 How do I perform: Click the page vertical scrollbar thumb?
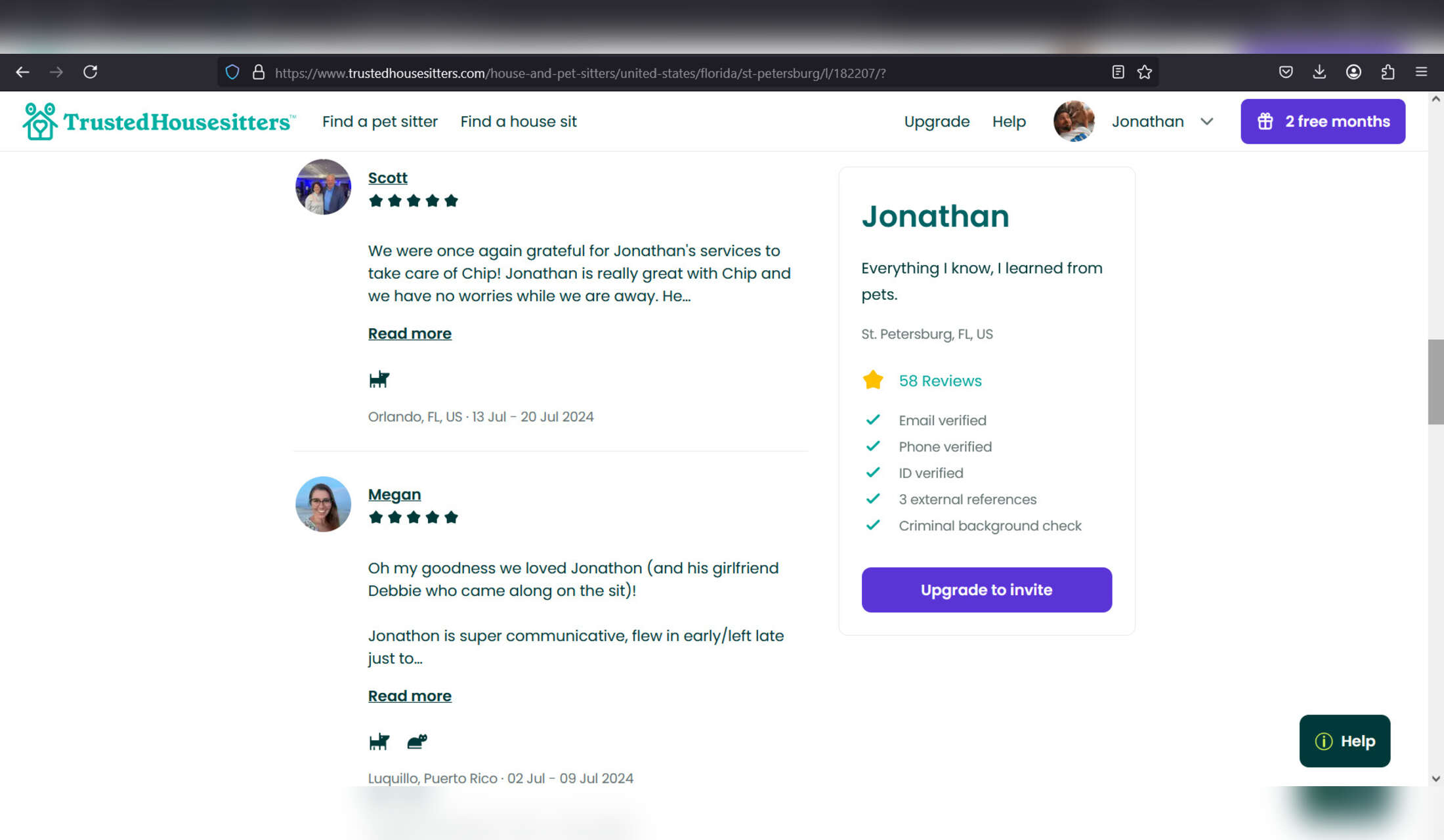1435,382
